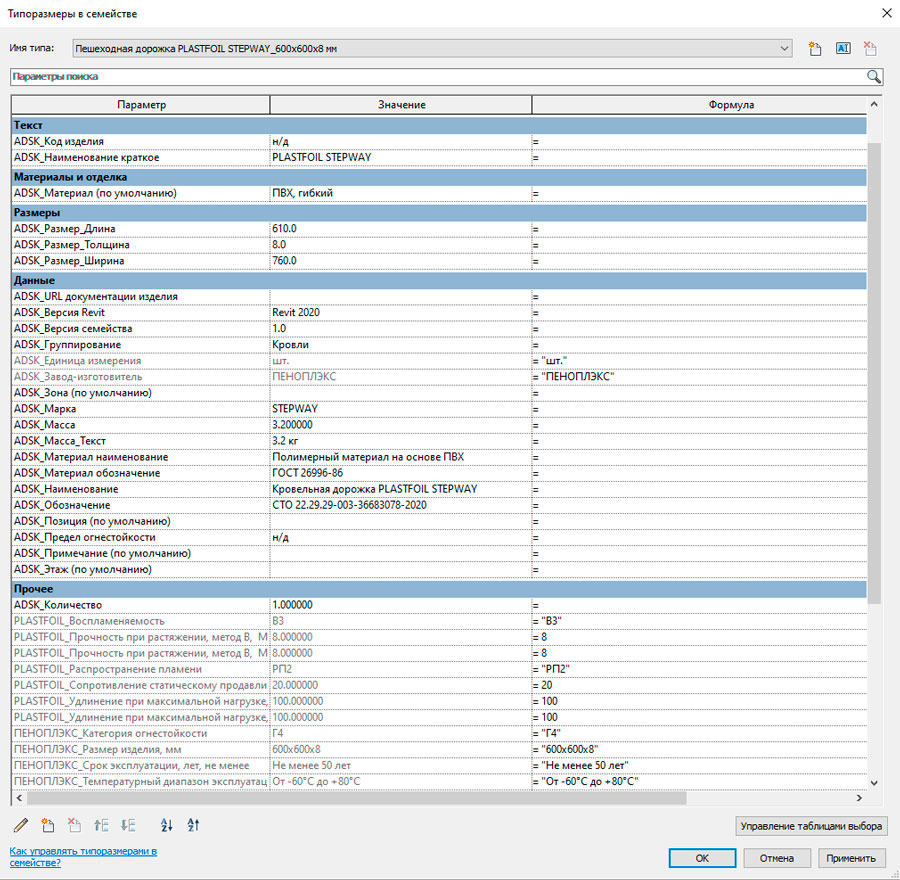Click Кровельная дорожка PLASTFOIL STEPWAY value
This screenshot has height=880, width=900.
[375, 490]
